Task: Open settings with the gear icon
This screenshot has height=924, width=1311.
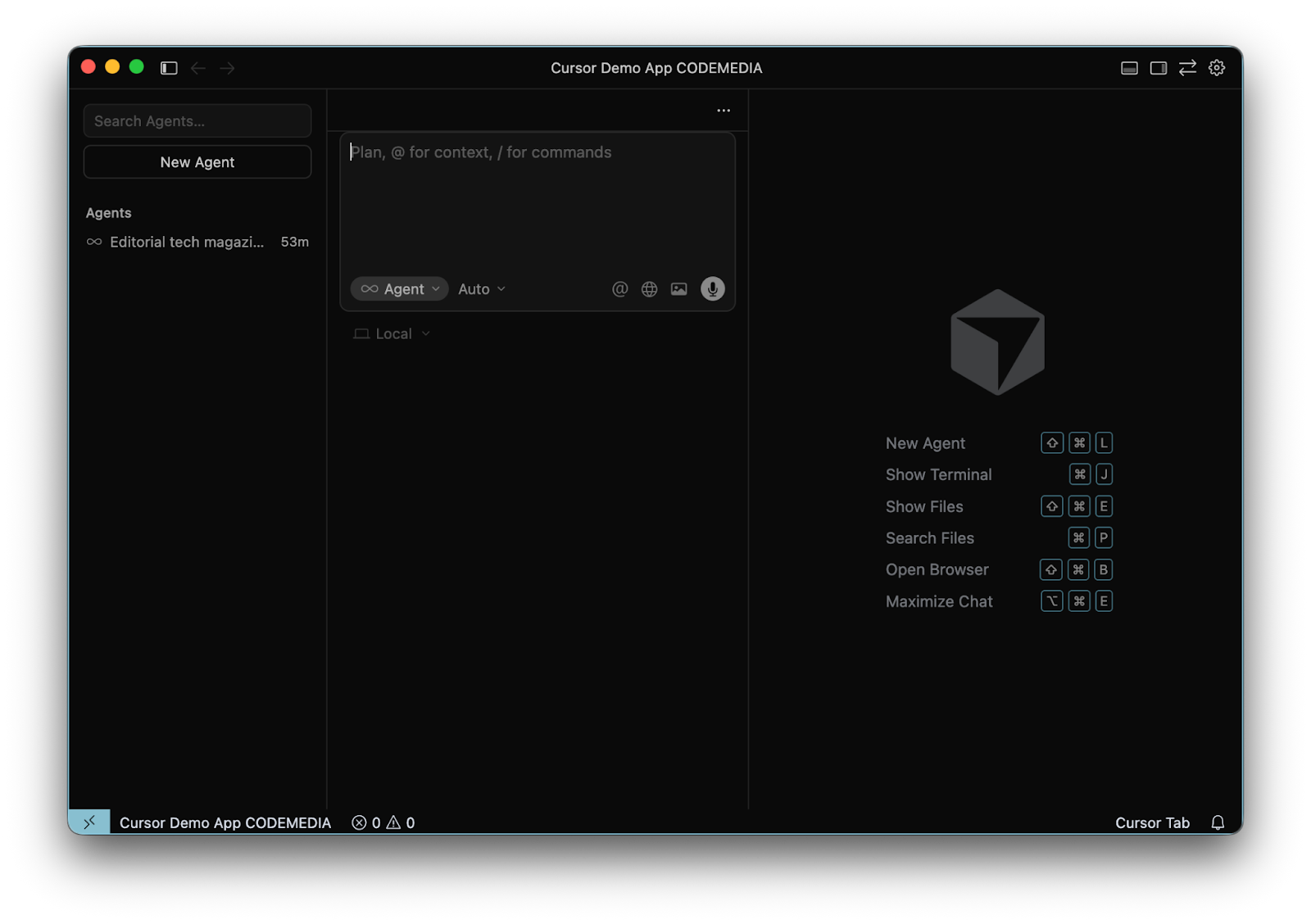Action: tap(1217, 68)
